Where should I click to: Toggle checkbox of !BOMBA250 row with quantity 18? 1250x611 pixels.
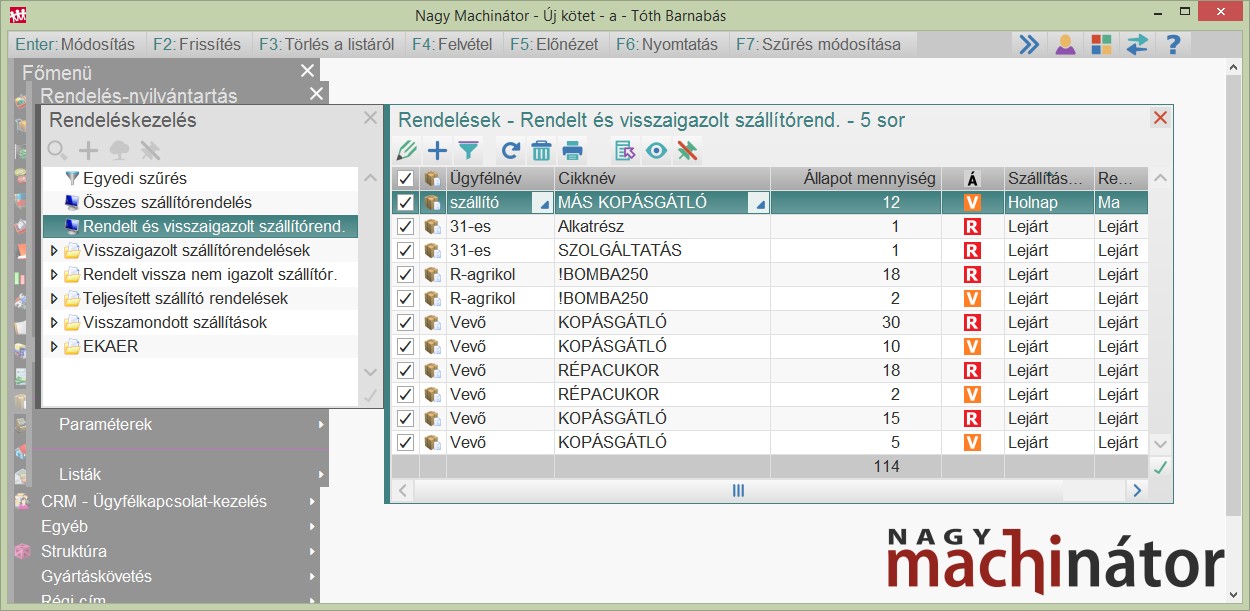pos(405,275)
